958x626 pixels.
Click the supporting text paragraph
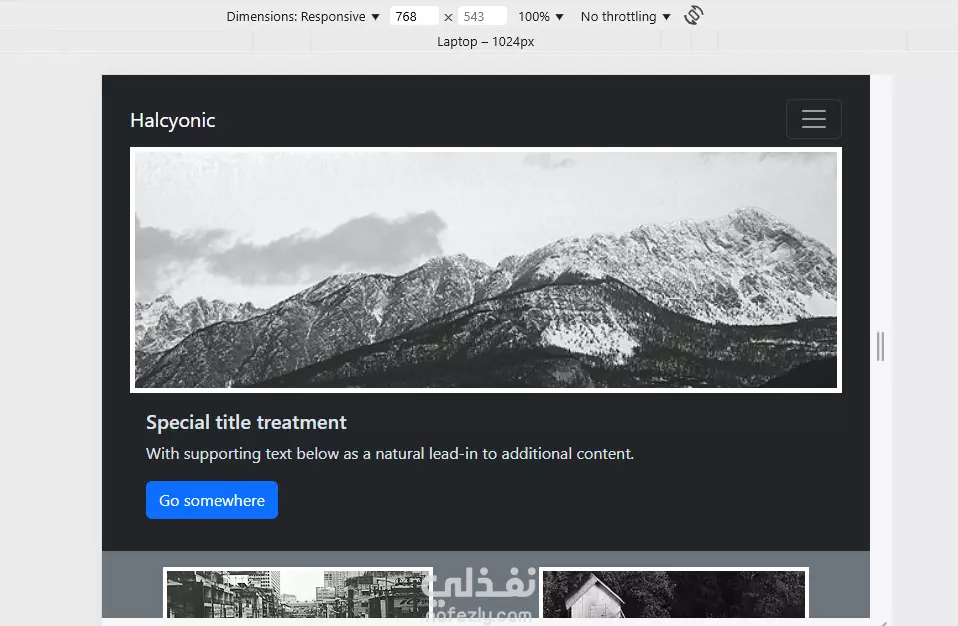pos(390,454)
